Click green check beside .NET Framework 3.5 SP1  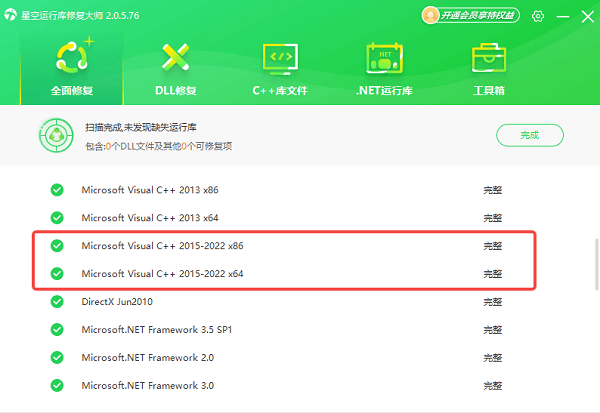(x=57, y=330)
